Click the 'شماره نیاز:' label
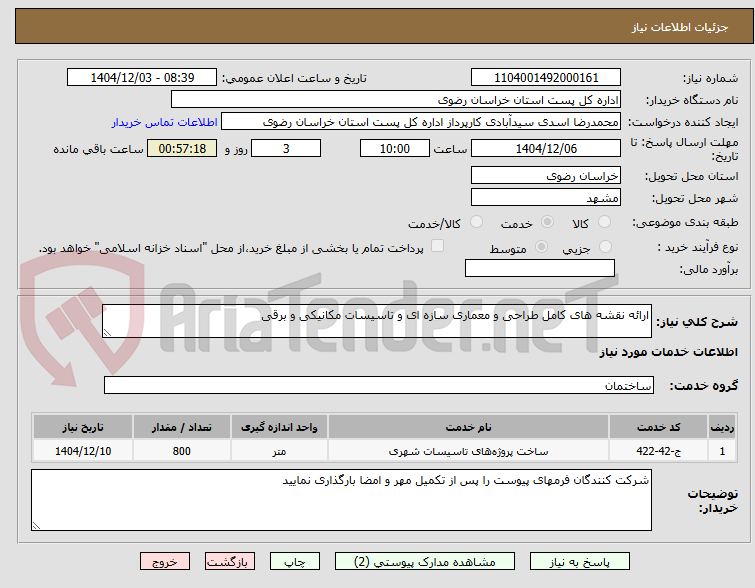The width and height of the screenshot is (755, 588). 710,78
